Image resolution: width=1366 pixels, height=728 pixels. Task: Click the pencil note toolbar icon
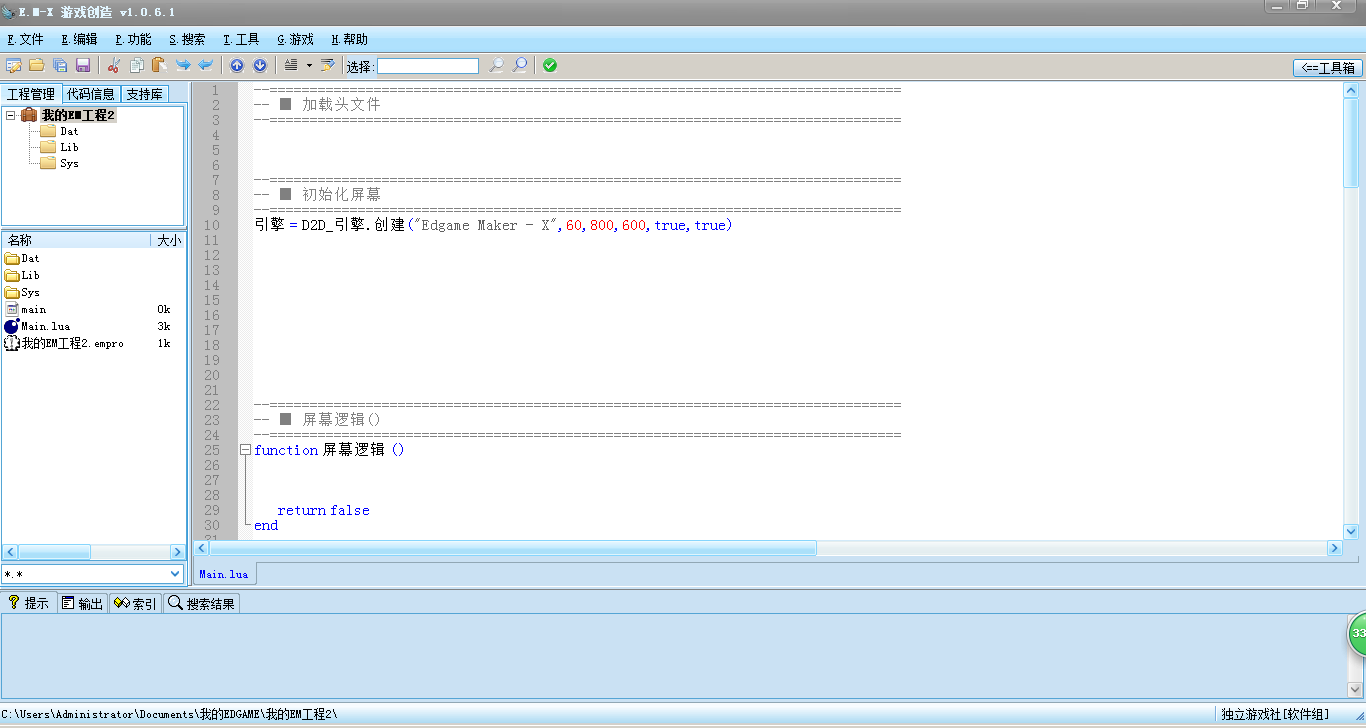click(x=327, y=66)
